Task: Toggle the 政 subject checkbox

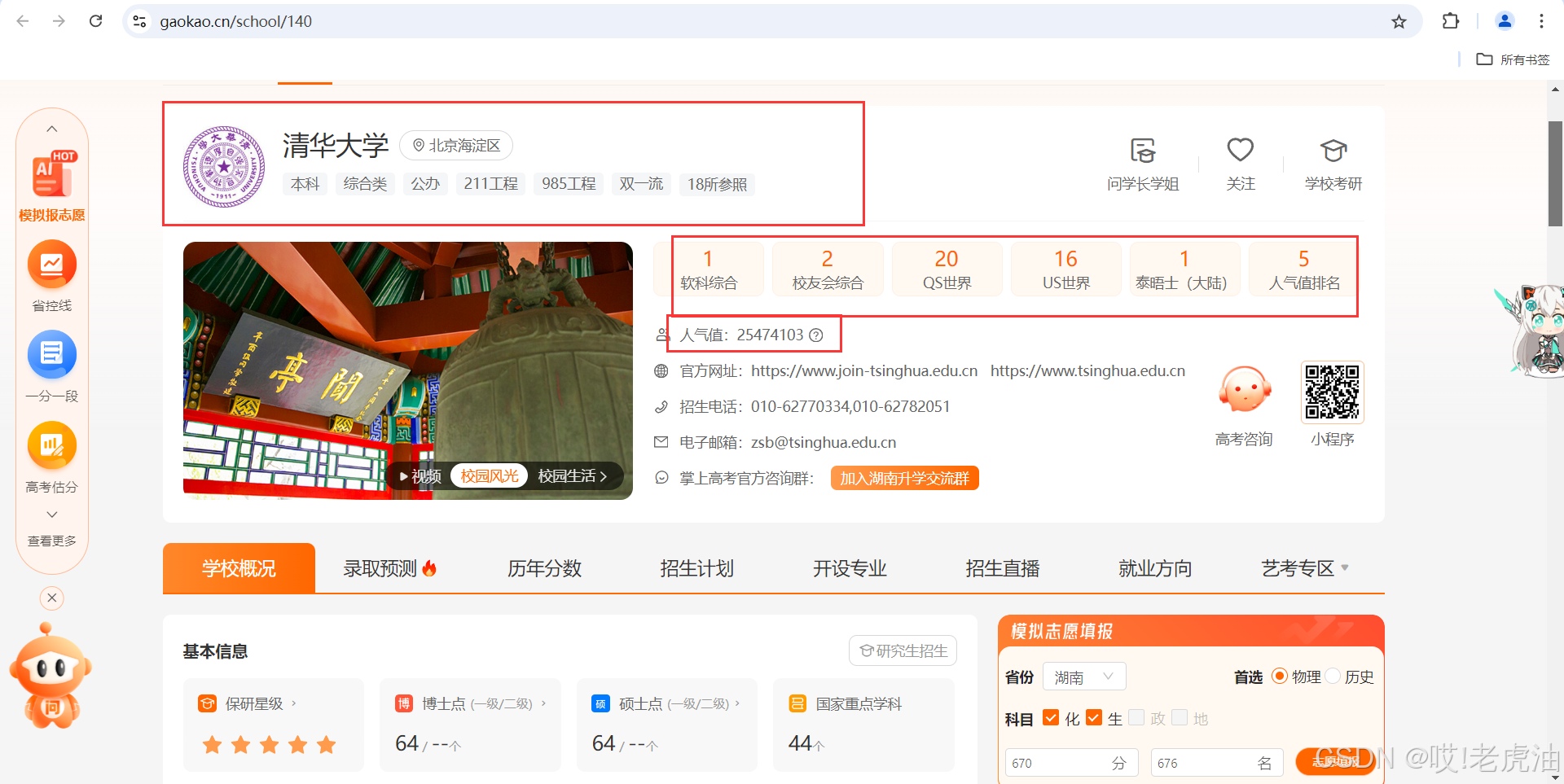Action: [1136, 717]
